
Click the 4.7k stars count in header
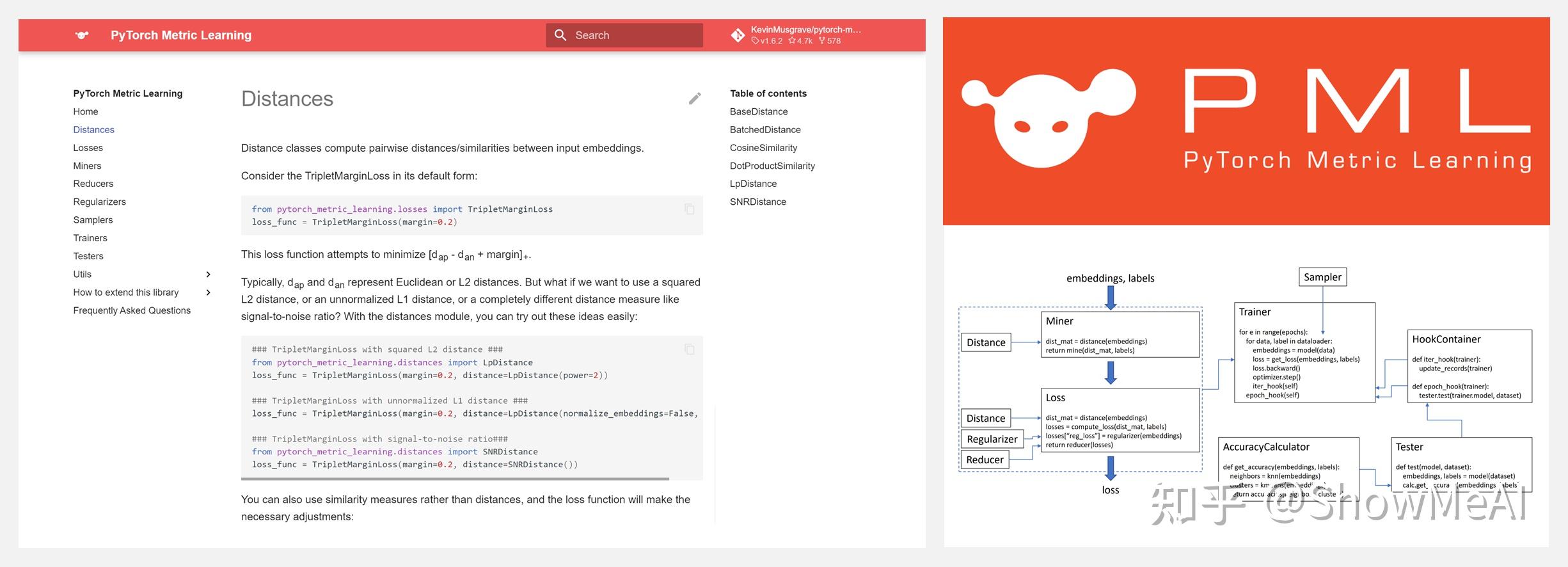[x=800, y=41]
